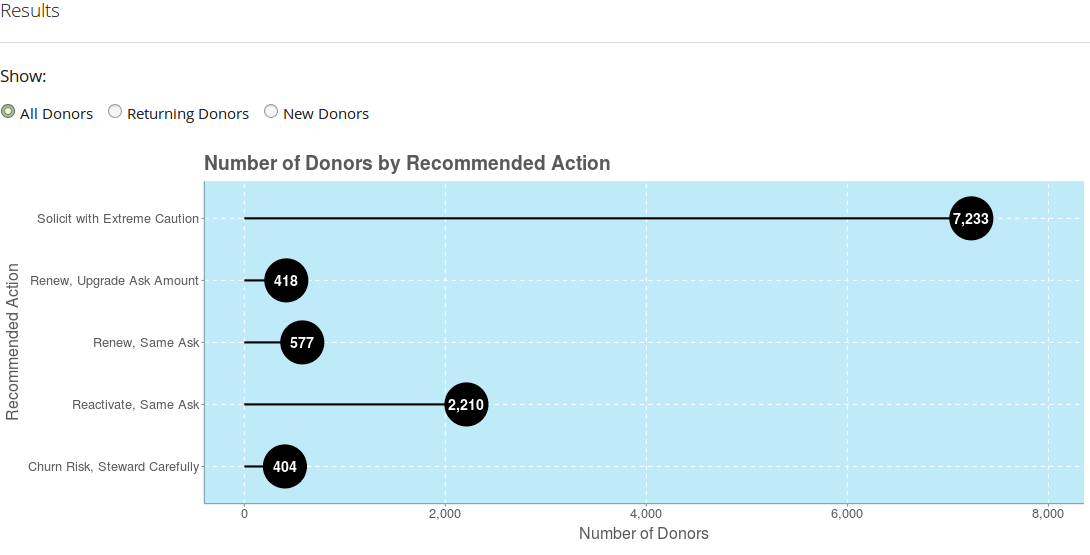The image size is (1090, 555).
Task: Select the Churn Risk, Steward Carefully label
Action: [113, 467]
